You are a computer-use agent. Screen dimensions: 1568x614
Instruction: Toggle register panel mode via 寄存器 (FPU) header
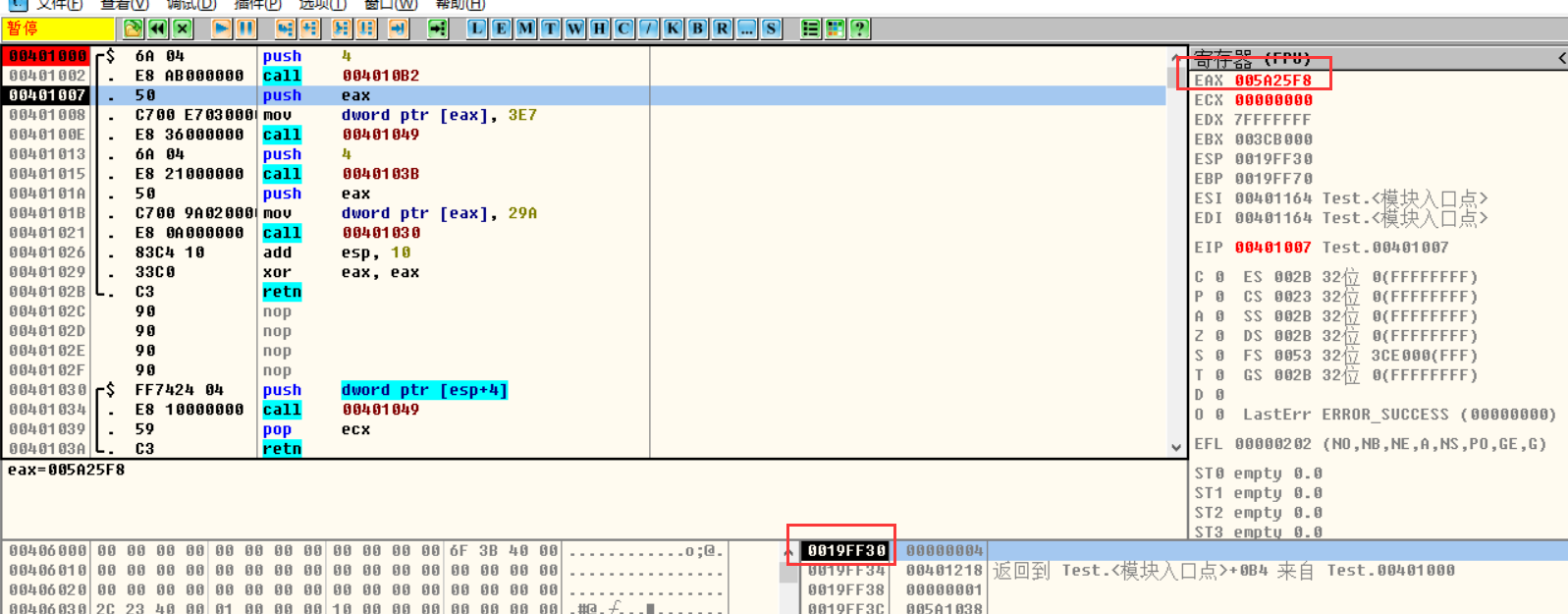1253,58
